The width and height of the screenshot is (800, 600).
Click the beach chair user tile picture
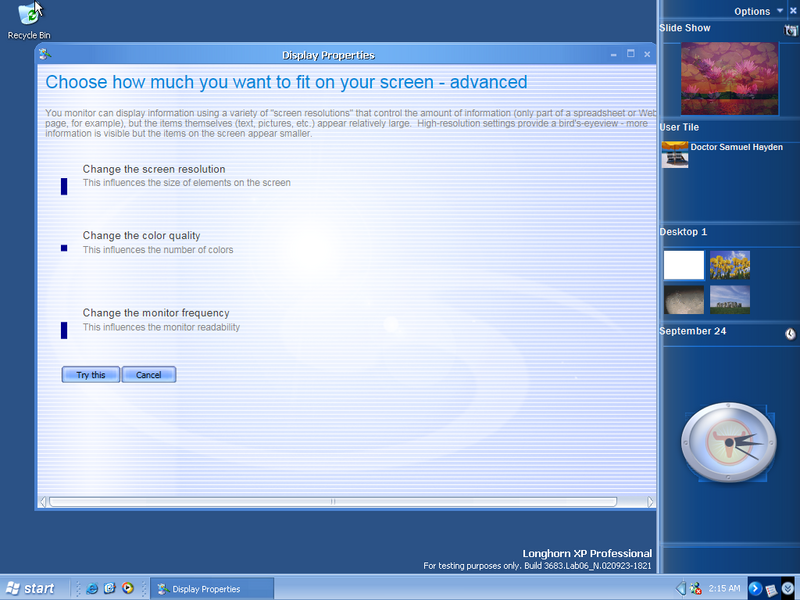tap(675, 155)
